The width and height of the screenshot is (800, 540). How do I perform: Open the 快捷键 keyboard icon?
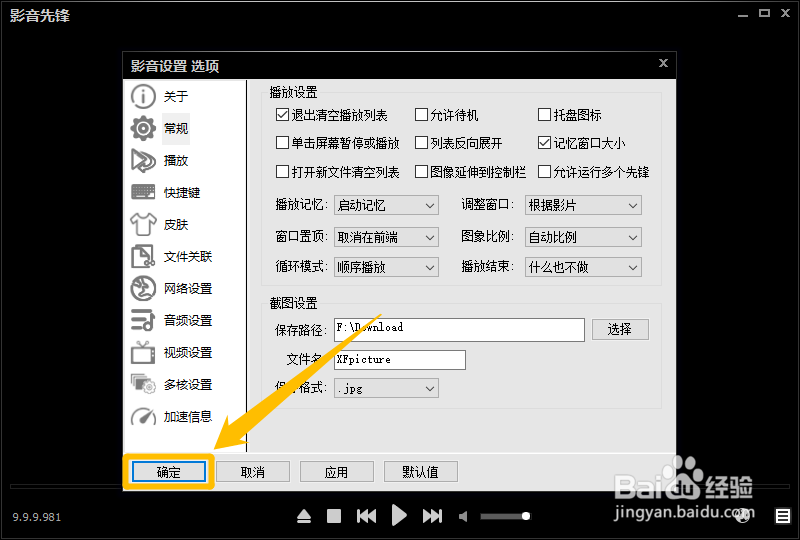tap(143, 192)
